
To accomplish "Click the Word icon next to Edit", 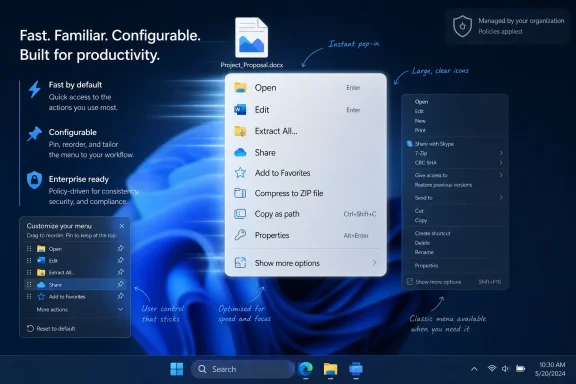I will [x=240, y=110].
